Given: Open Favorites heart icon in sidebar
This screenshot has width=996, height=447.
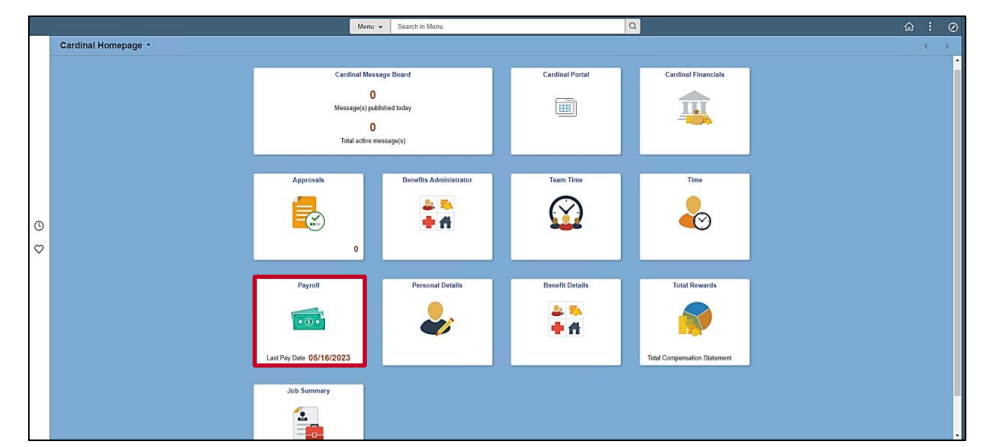Looking at the screenshot, I should (x=39, y=249).
